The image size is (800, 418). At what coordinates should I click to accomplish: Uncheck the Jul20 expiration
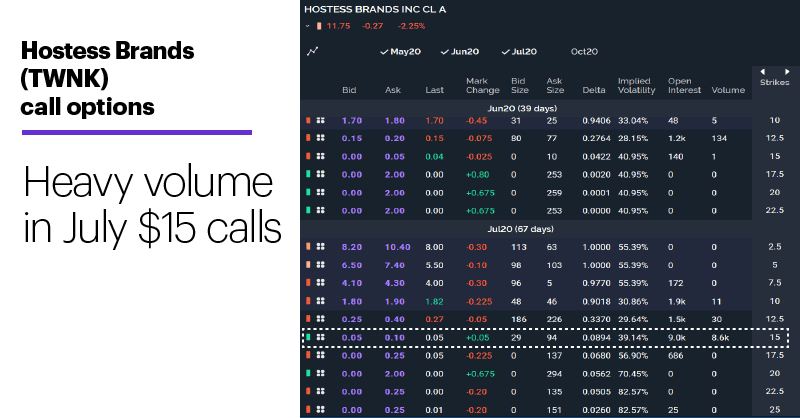coord(519,52)
